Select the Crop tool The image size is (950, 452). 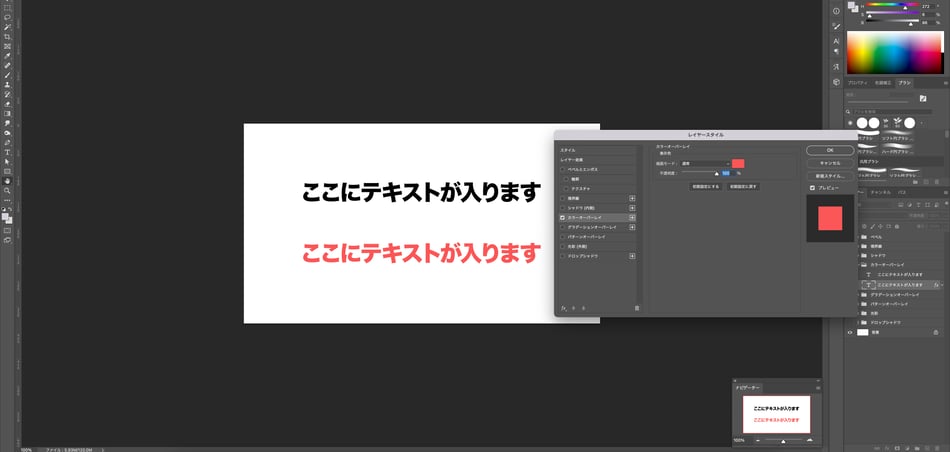click(7, 37)
